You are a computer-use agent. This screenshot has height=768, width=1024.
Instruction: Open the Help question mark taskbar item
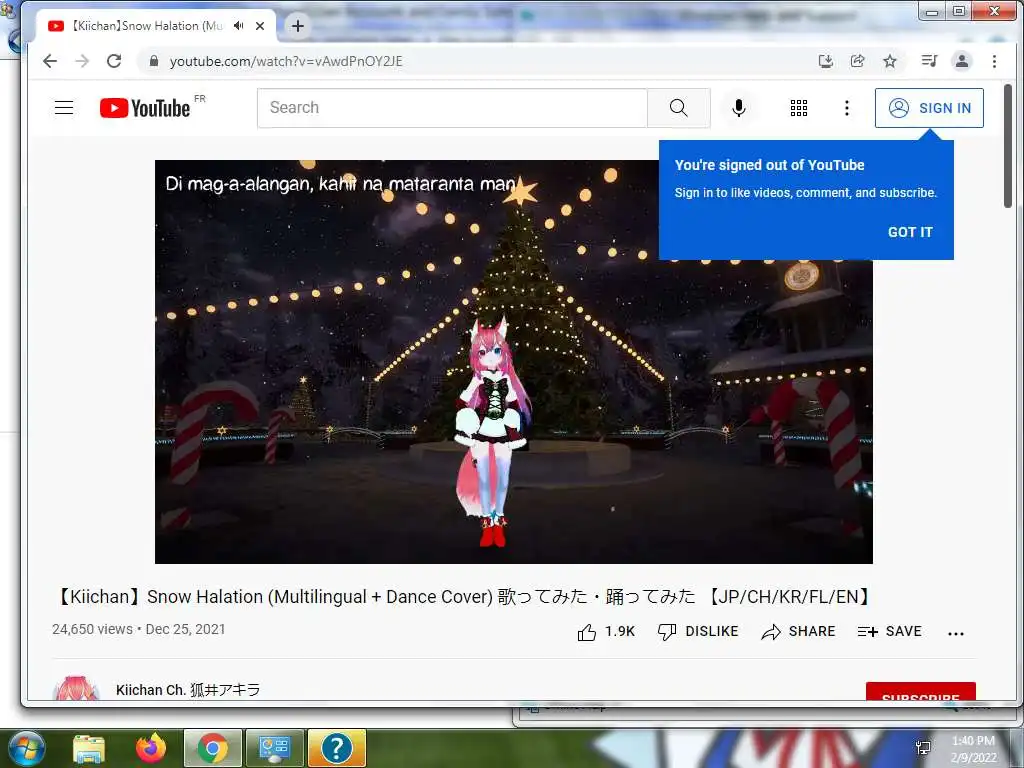[x=336, y=748]
